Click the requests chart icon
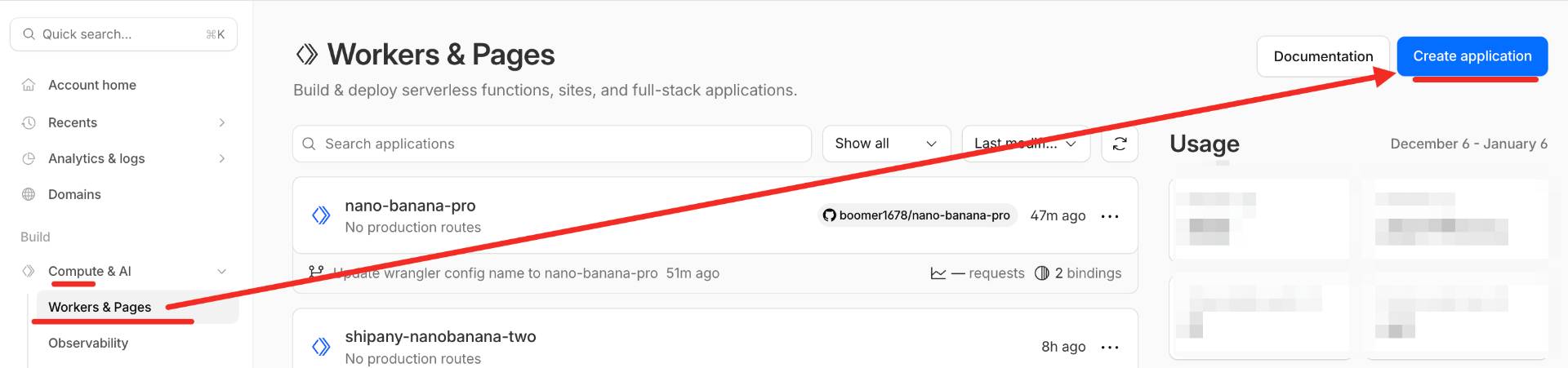This screenshot has width=1568, height=368. coord(938,273)
